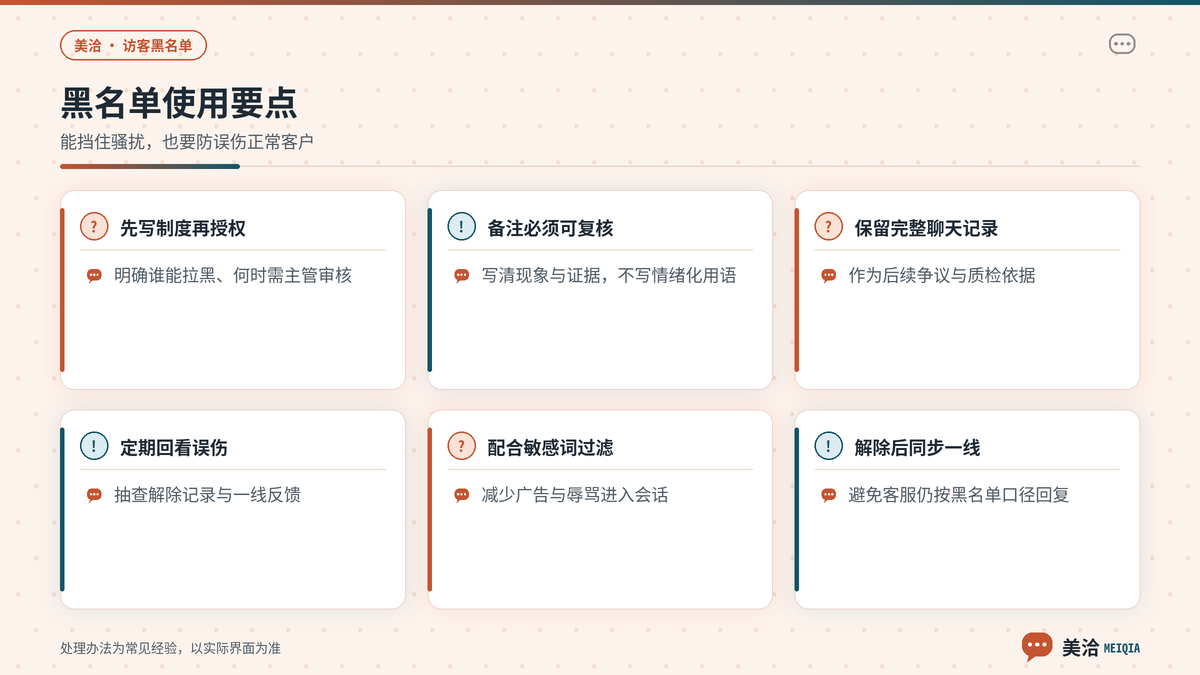Viewport: 1200px width, 675px height.
Task: Click the 美洽 orange chat logo icon
Action: pos(1037,646)
